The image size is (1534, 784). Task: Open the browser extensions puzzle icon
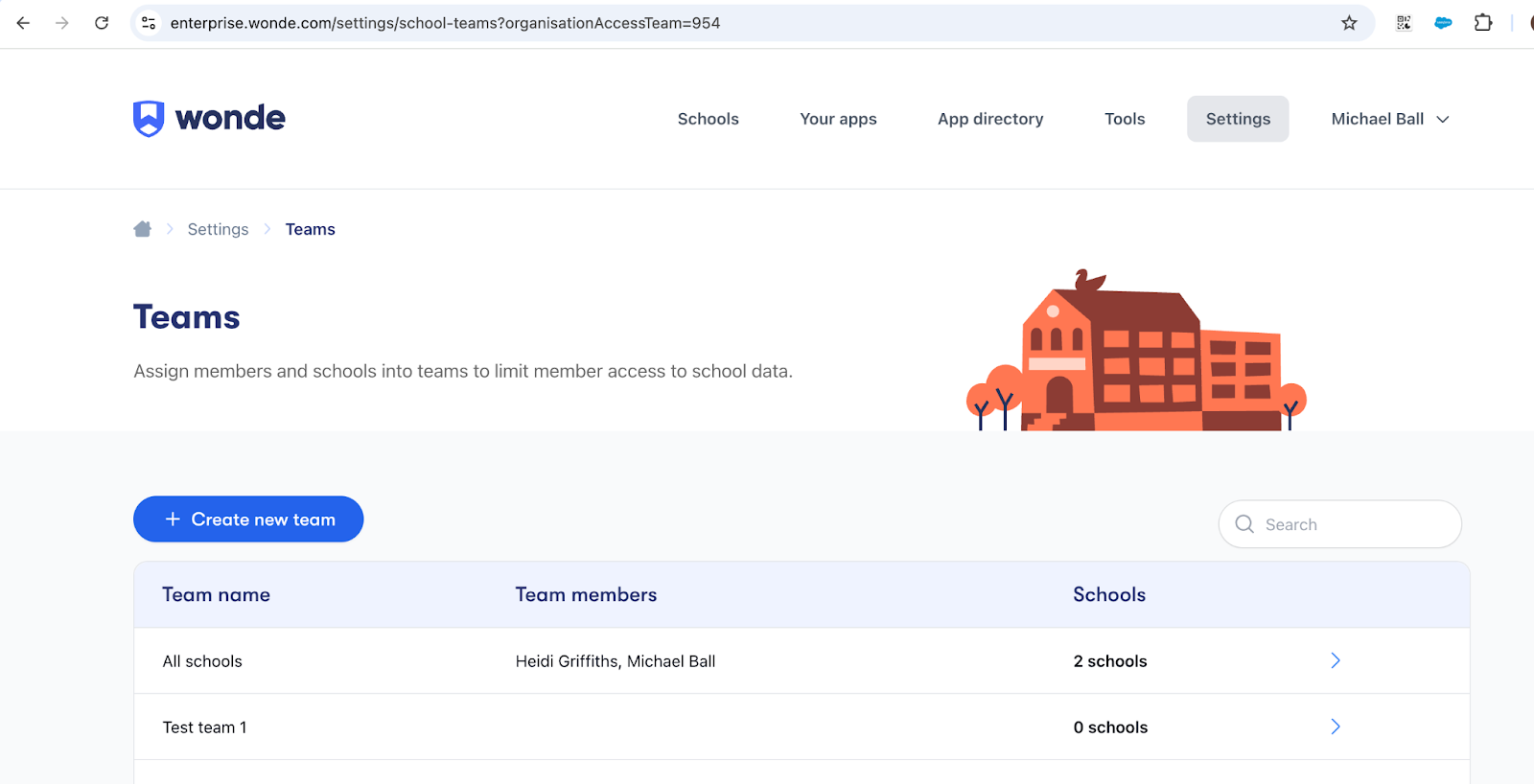[x=1483, y=23]
